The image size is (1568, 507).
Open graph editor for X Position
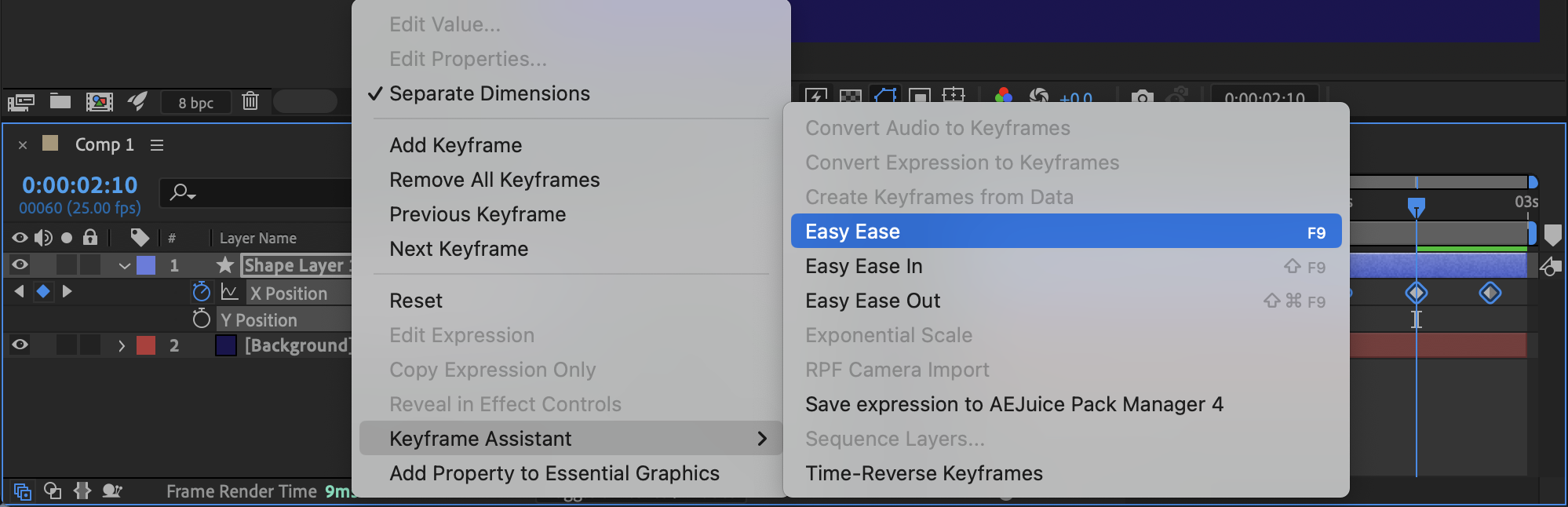pos(229,292)
